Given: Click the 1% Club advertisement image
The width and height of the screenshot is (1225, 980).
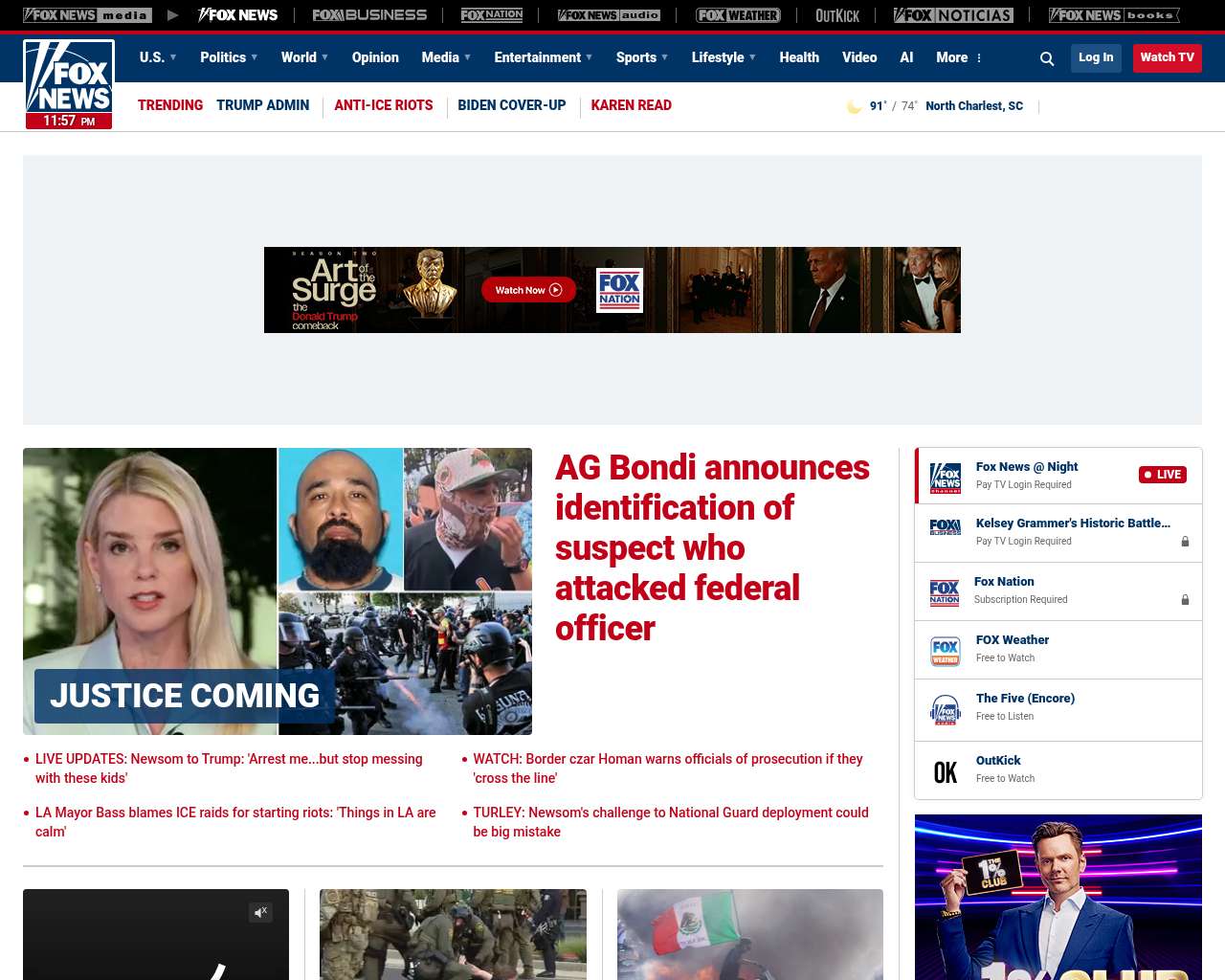Looking at the screenshot, I should 1058,897.
